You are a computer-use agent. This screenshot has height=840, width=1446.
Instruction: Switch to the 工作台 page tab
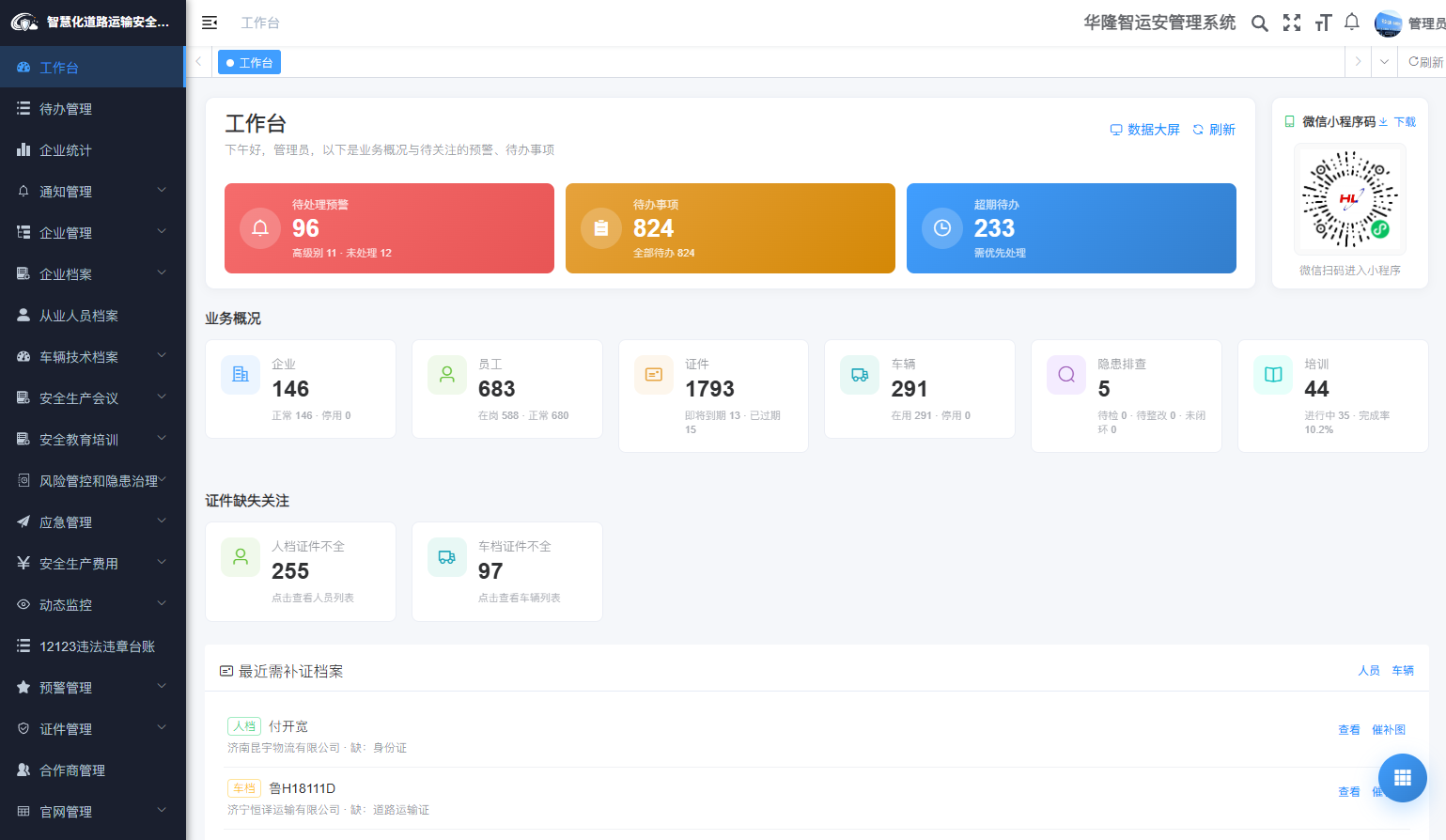coord(249,62)
